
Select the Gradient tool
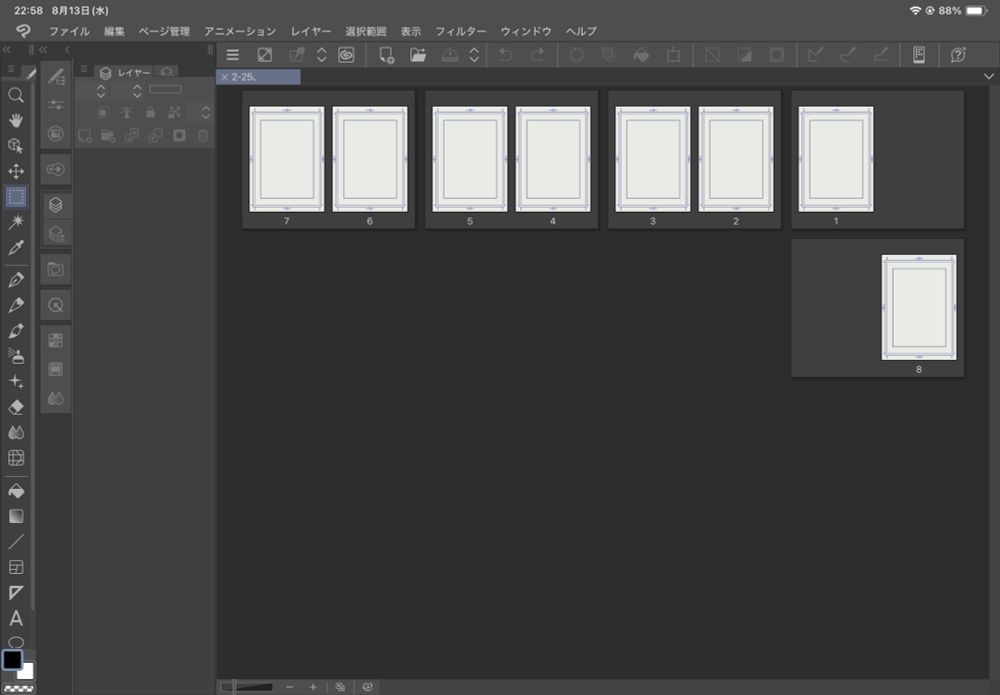click(x=16, y=516)
